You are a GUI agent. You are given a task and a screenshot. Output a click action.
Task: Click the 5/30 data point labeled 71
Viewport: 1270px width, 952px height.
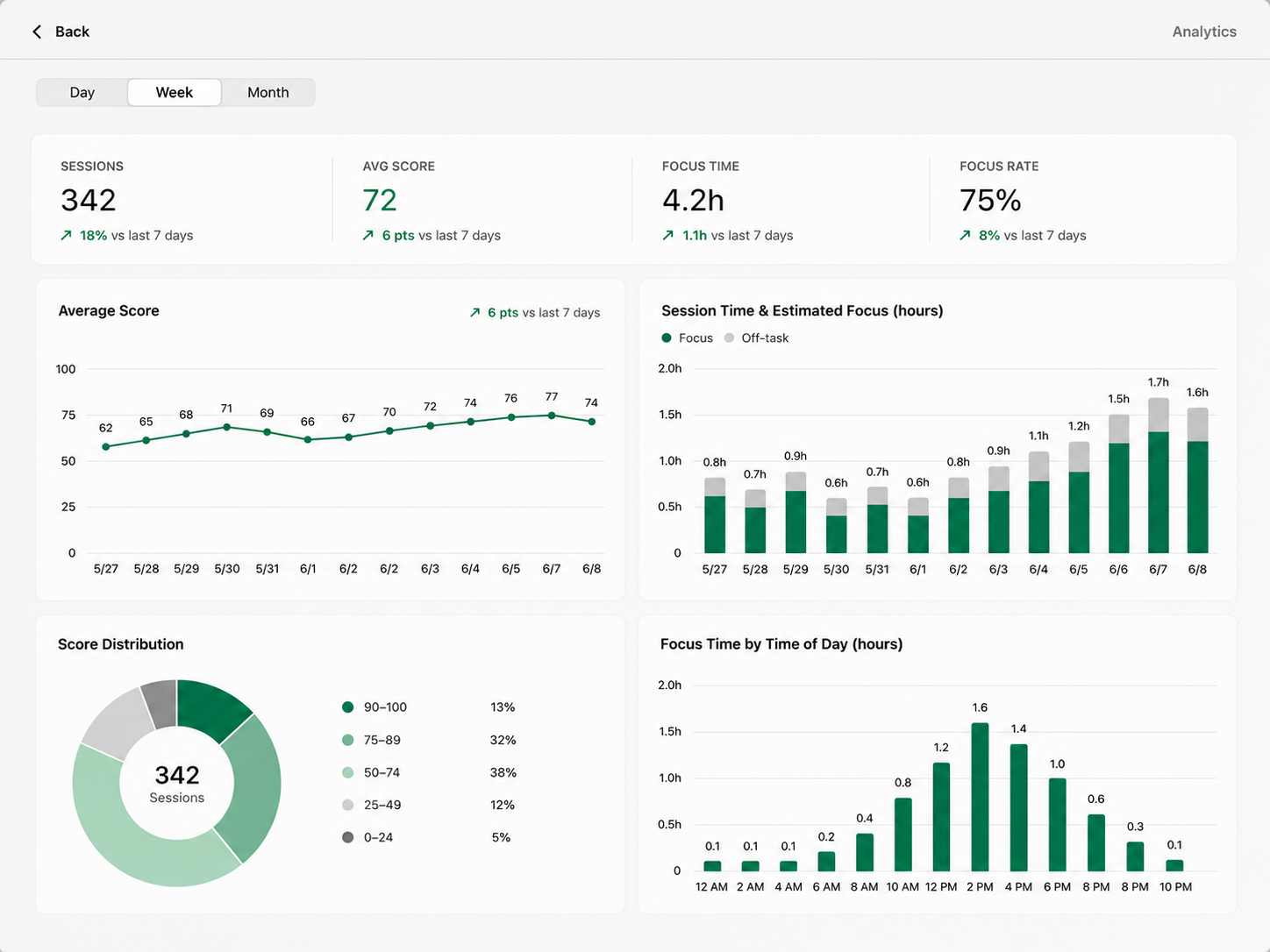227,427
